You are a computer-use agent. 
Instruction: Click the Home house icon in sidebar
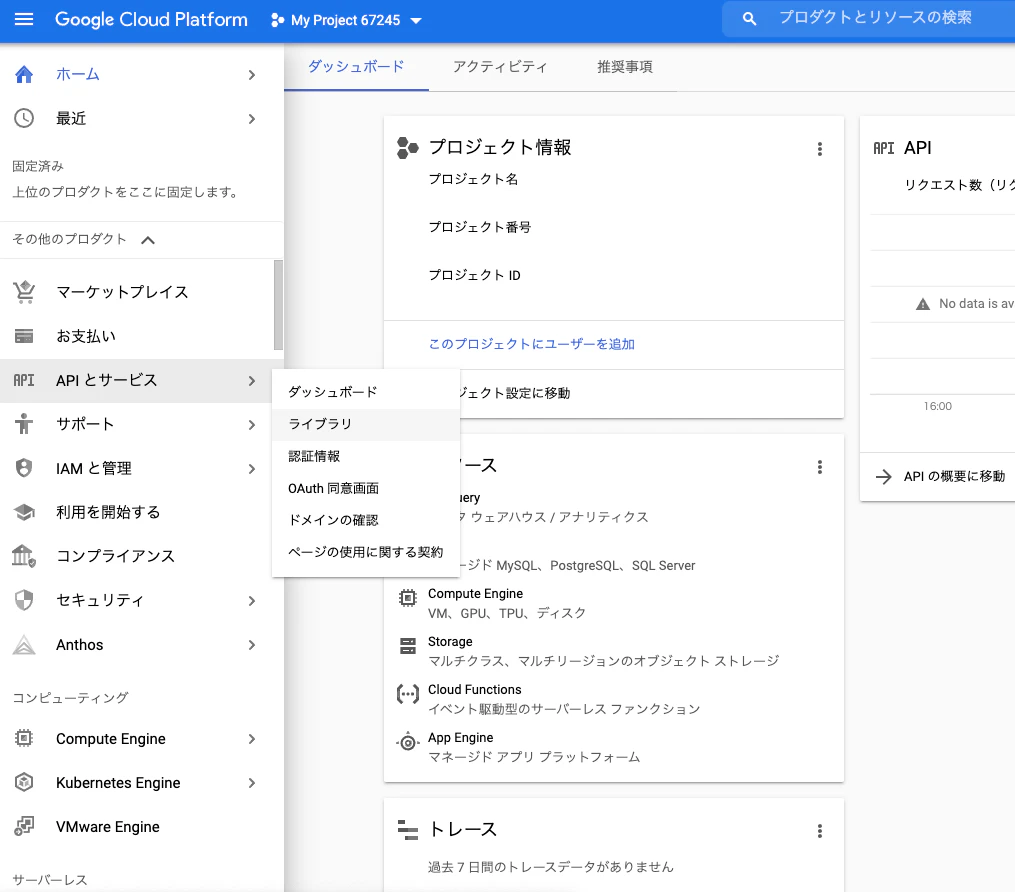tap(24, 74)
